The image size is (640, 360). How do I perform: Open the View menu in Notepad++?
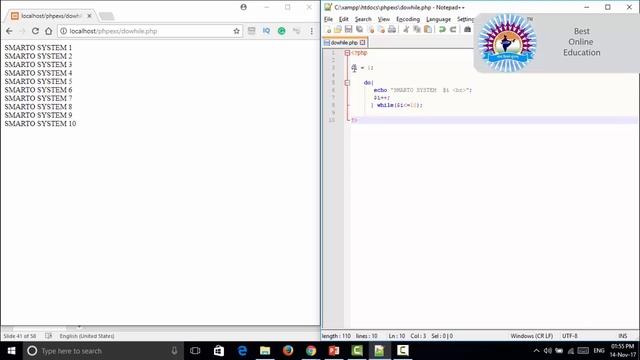click(383, 19)
